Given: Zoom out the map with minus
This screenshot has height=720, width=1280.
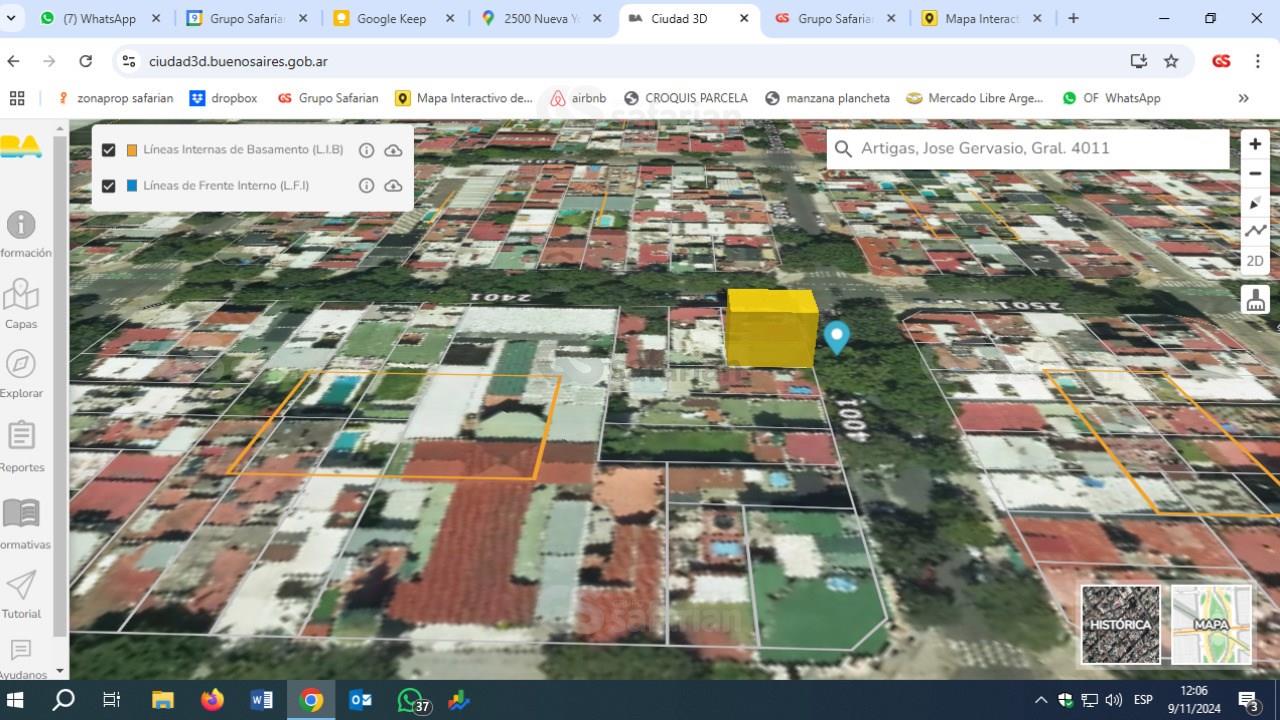Looking at the screenshot, I should click(1255, 173).
